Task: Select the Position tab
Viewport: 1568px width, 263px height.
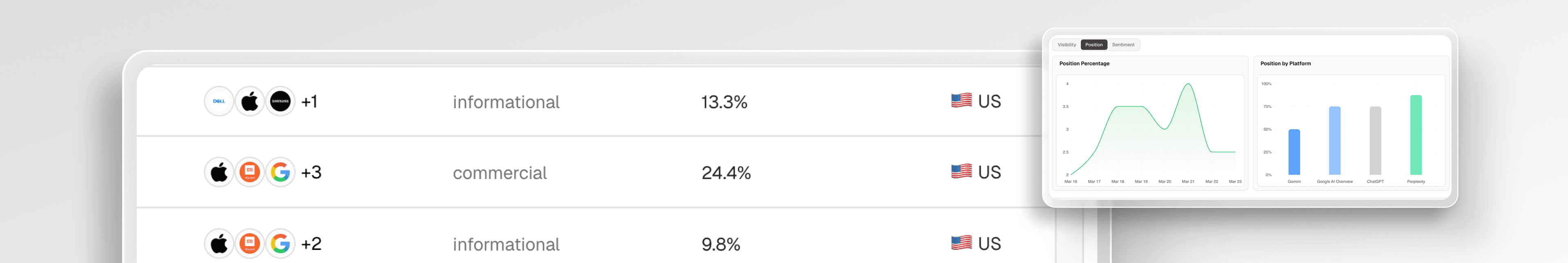Action: [x=1094, y=45]
